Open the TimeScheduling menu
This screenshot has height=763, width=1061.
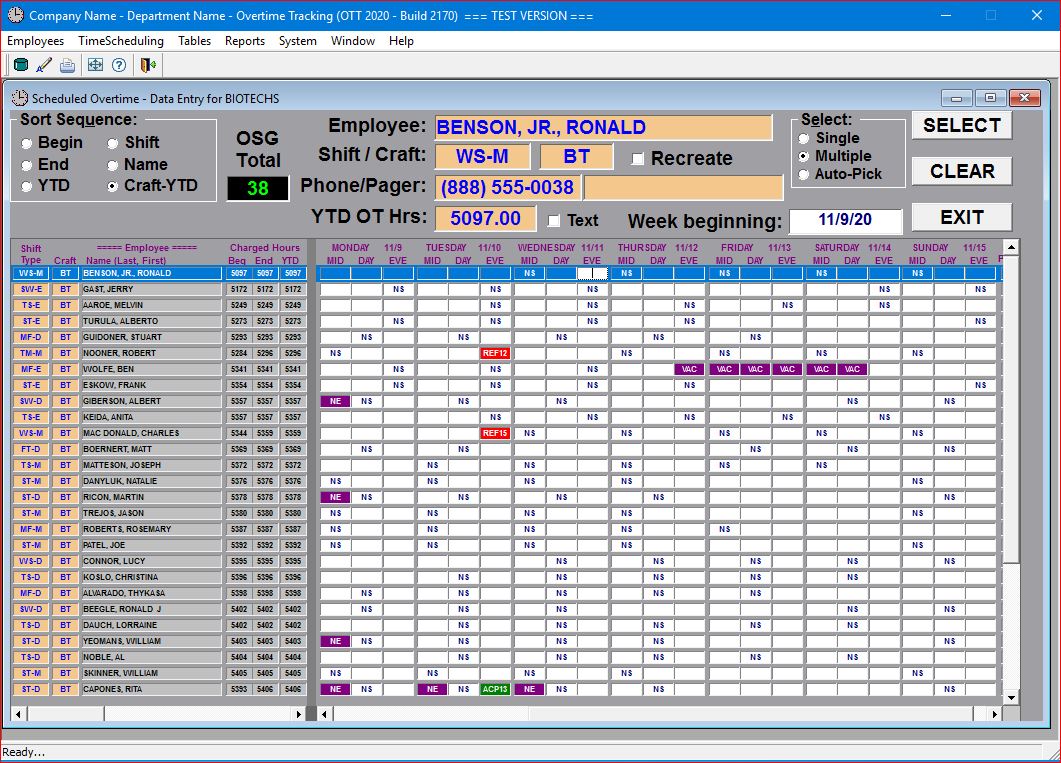pyautogui.click(x=121, y=41)
